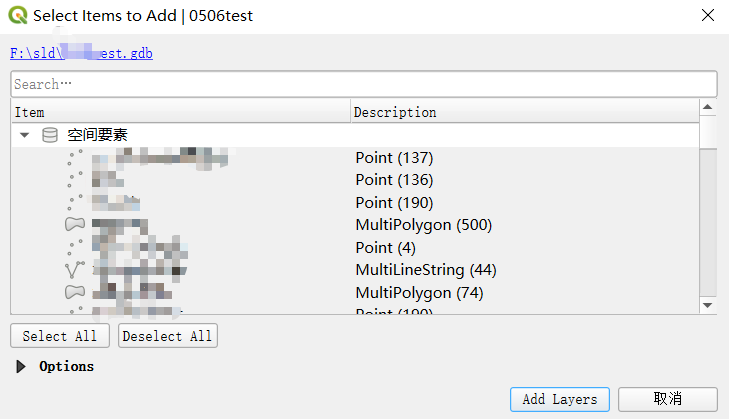Collapse the 空间要素 tree group
The image size is (729, 419).
(24, 135)
